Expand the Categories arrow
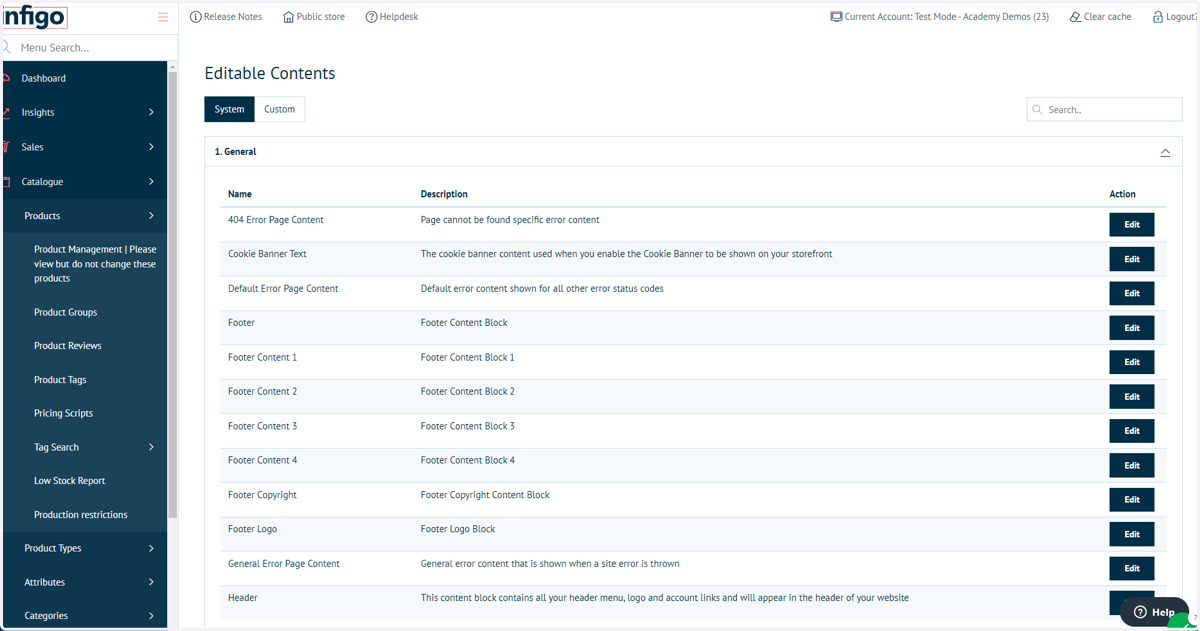Image resolution: width=1200 pixels, height=631 pixels. tap(151, 616)
